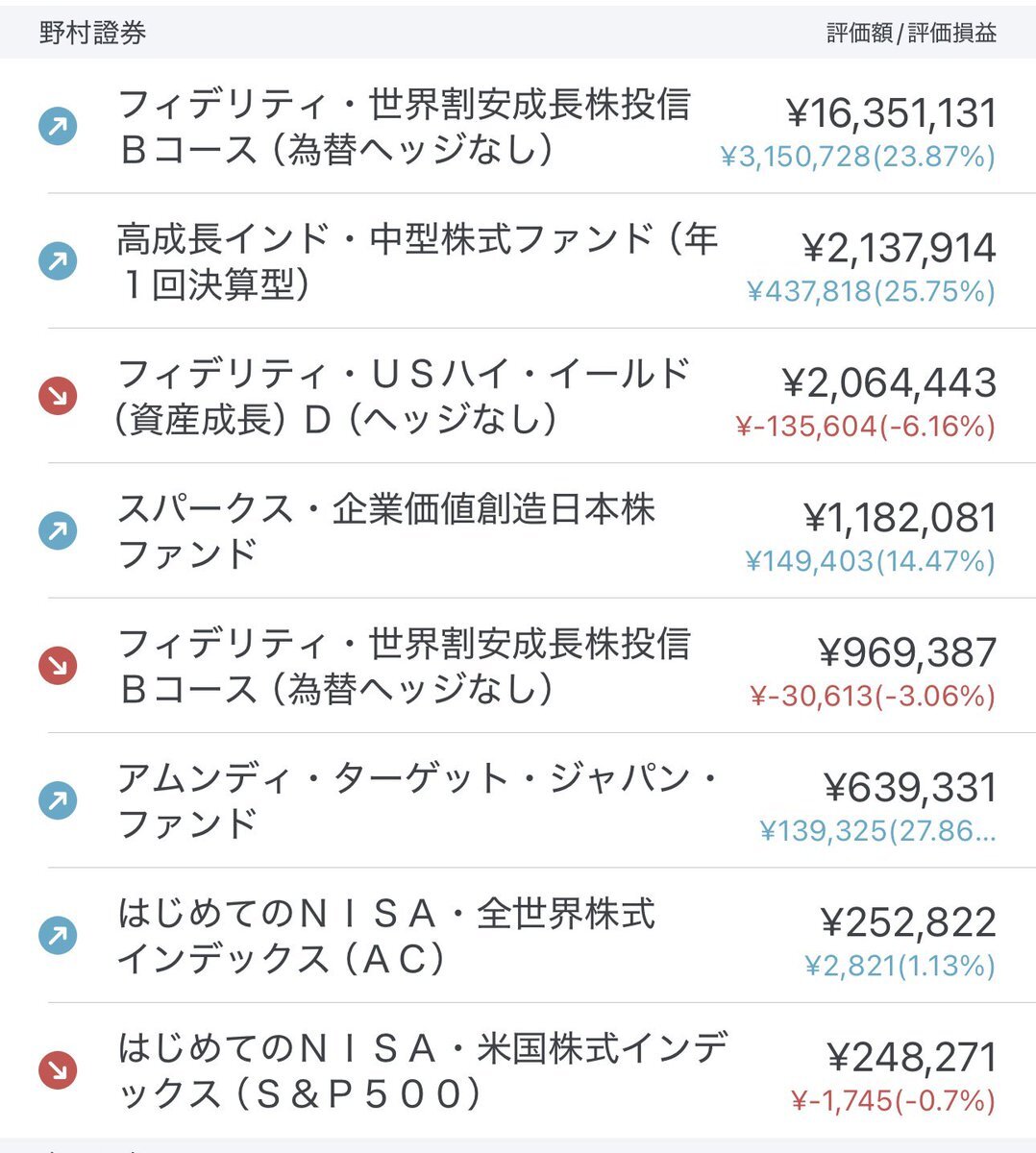Viewport: 1036px width, 1153px height.
Task: Tap the ¥-135,604(-6.16%) loss figure
Action: [865, 426]
